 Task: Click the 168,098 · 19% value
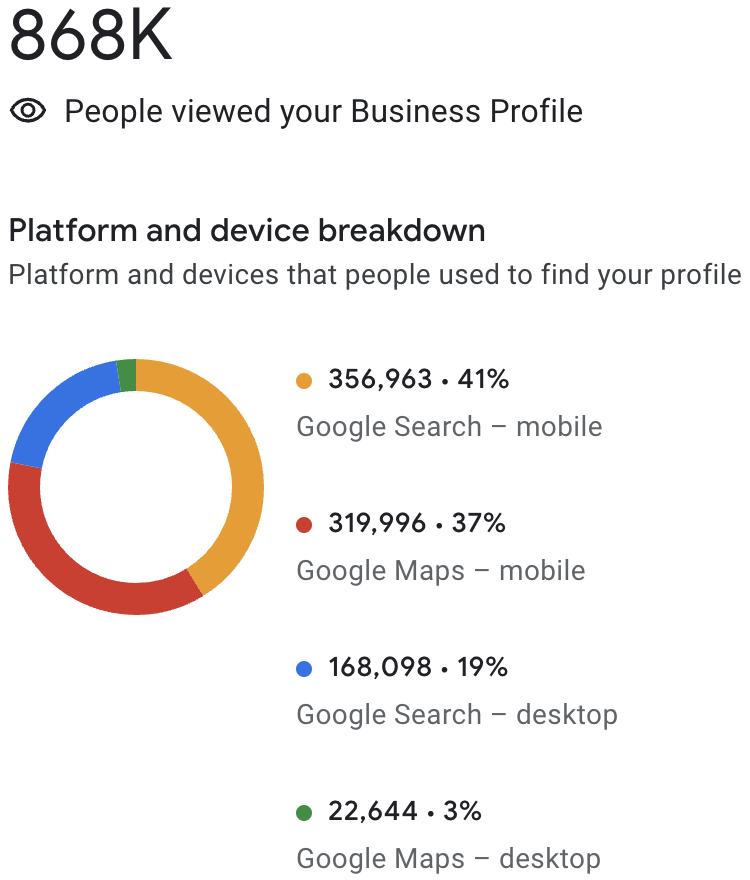418,667
